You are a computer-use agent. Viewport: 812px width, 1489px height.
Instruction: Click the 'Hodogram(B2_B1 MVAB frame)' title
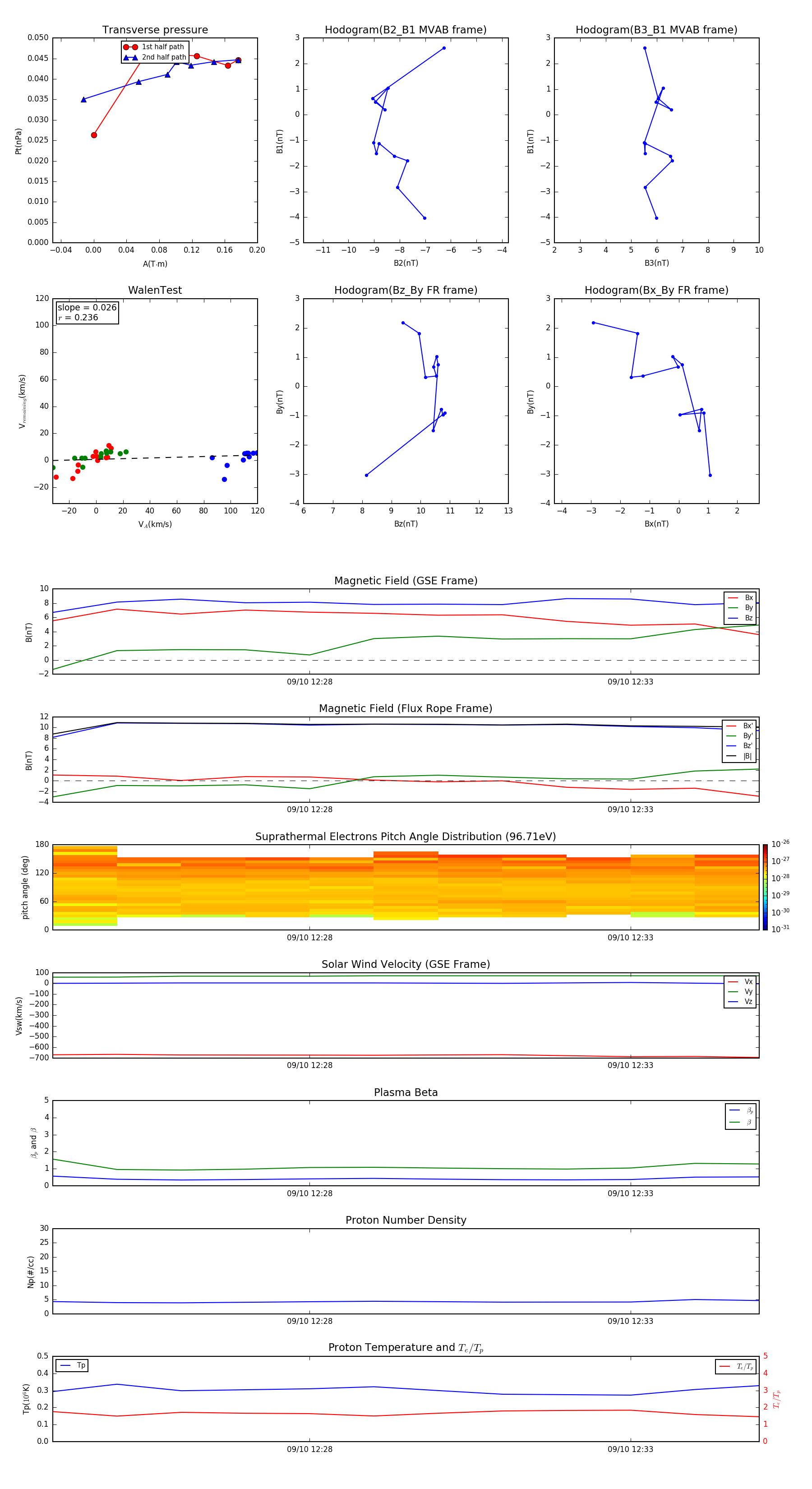406,30
